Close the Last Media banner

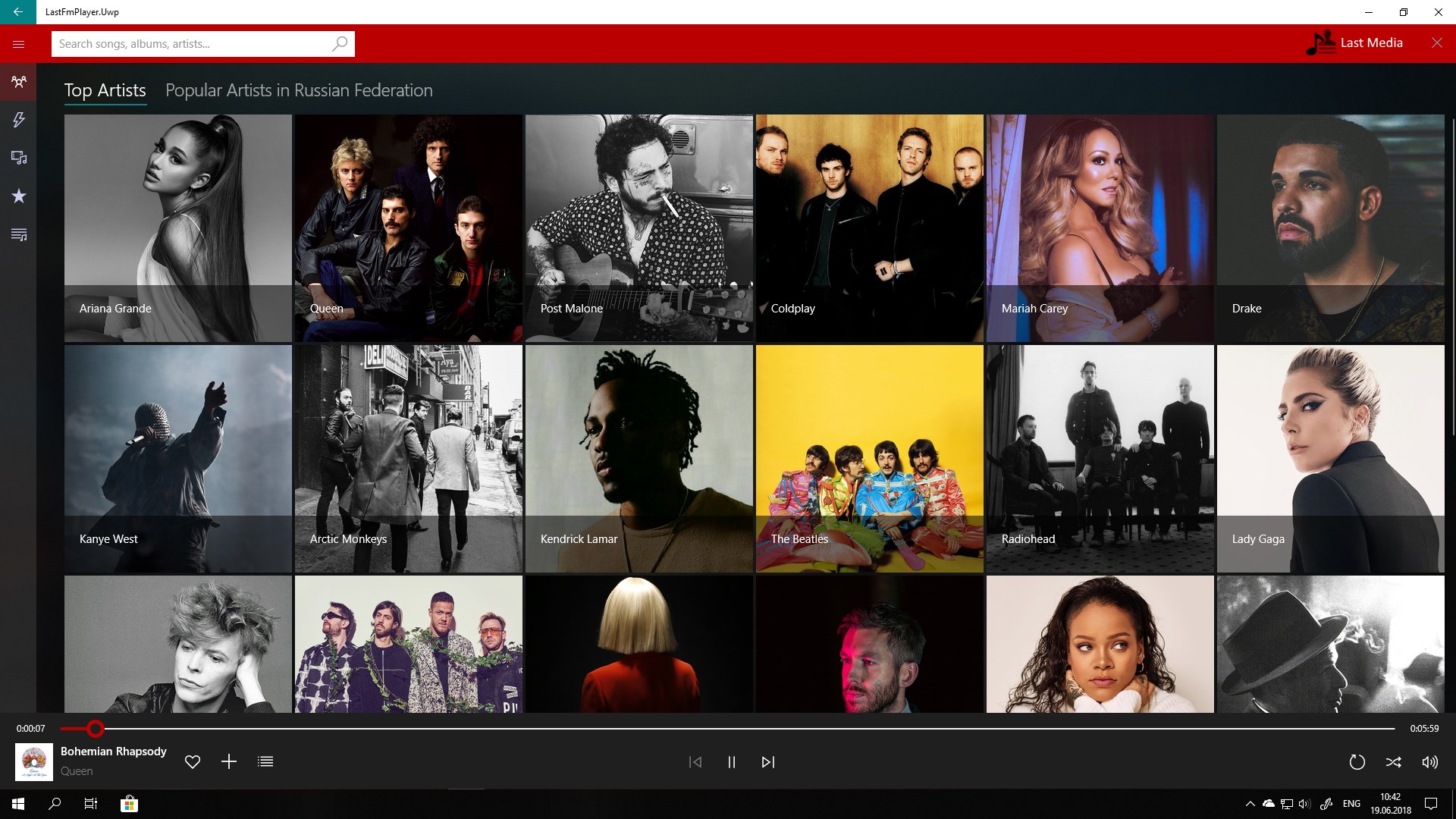[x=1437, y=42]
